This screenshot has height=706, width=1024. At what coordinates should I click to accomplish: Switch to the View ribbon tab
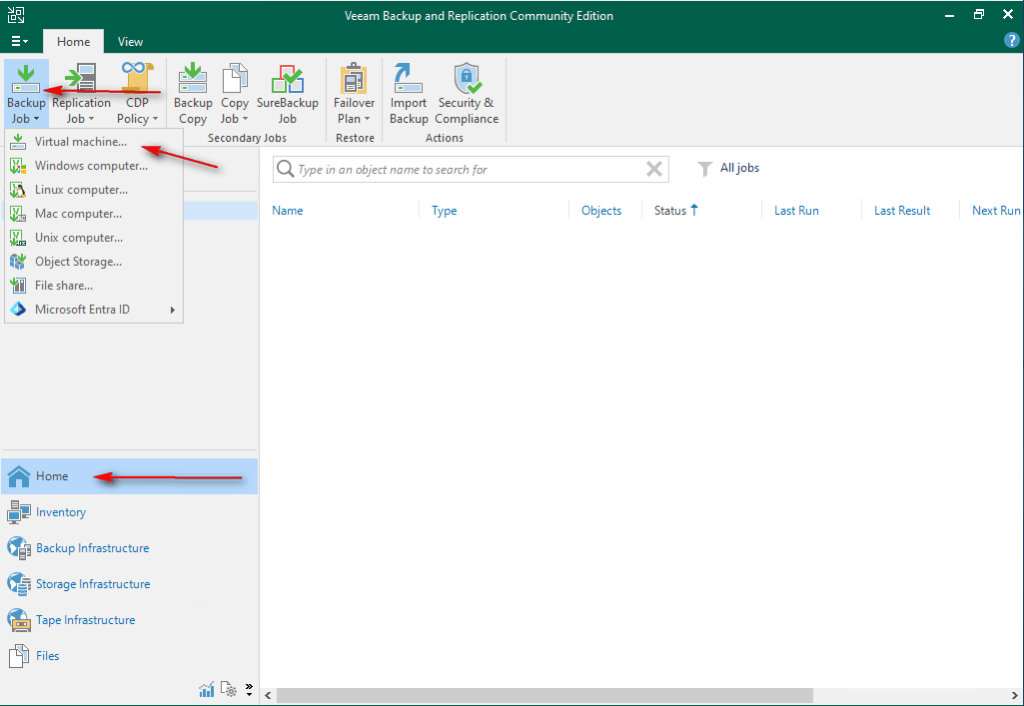pos(130,42)
